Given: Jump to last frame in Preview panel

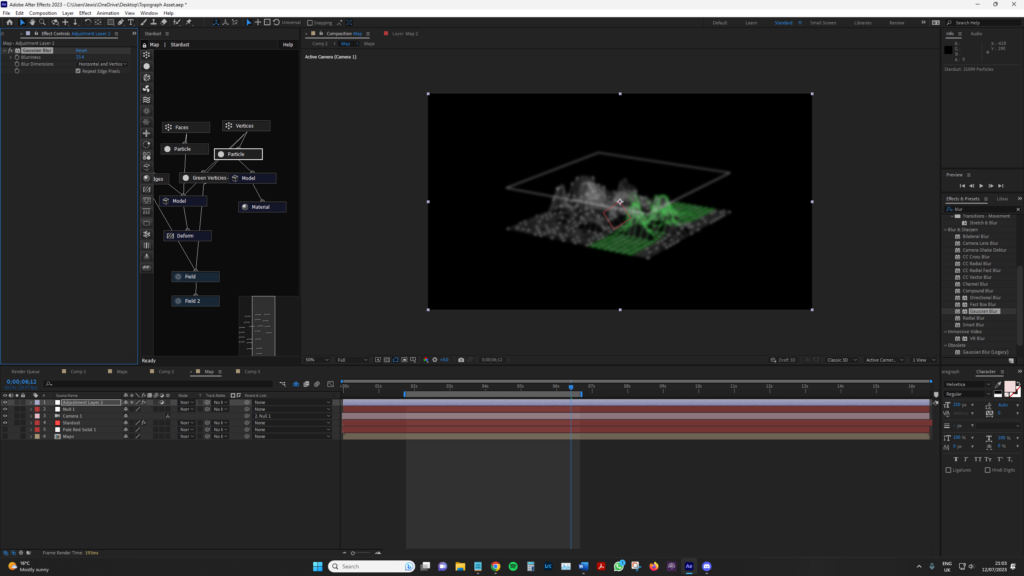Looking at the screenshot, I should point(1000,185).
